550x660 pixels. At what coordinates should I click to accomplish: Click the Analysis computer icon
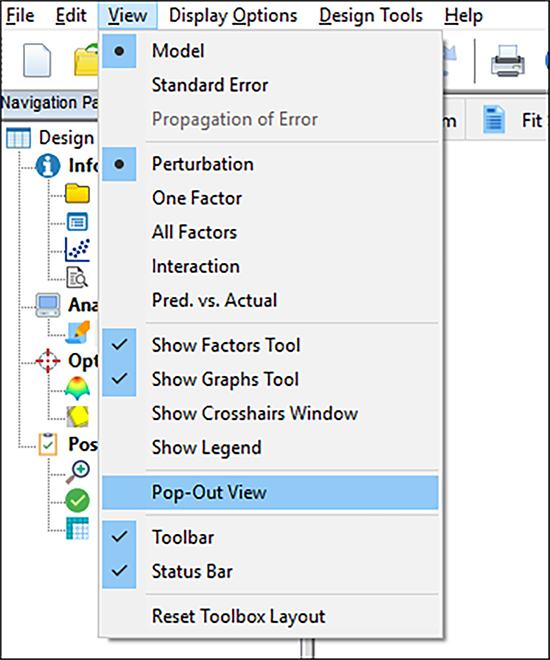(48, 305)
